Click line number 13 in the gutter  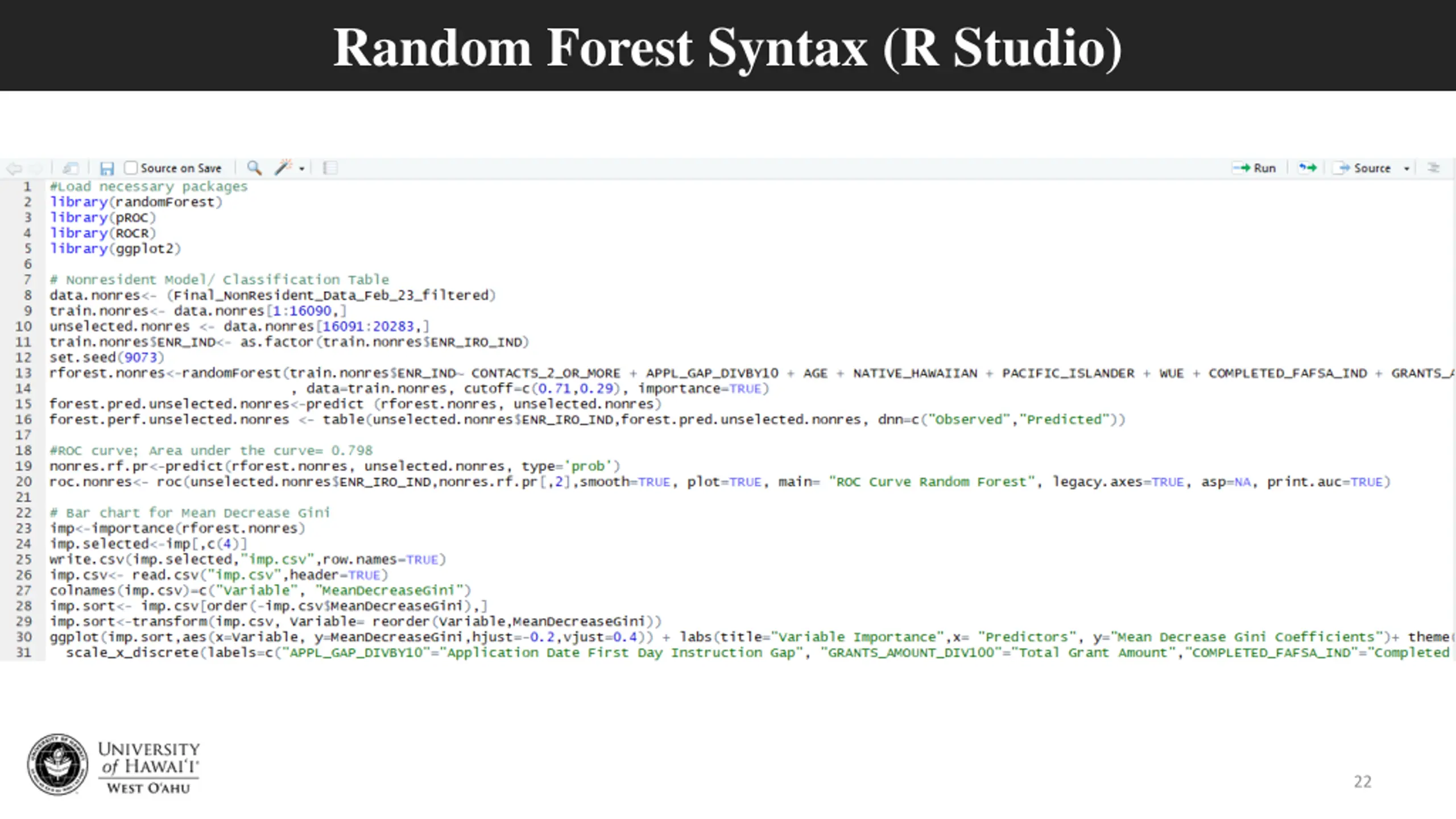pyautogui.click(x=23, y=373)
